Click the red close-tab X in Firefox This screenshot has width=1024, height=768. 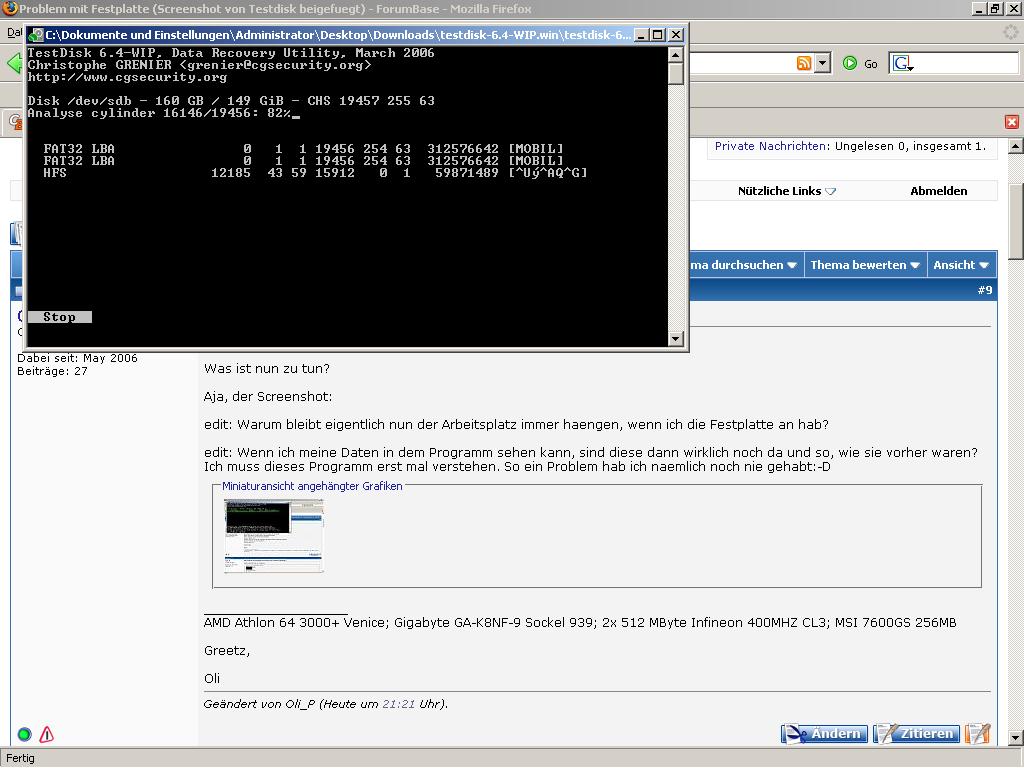(x=1012, y=121)
